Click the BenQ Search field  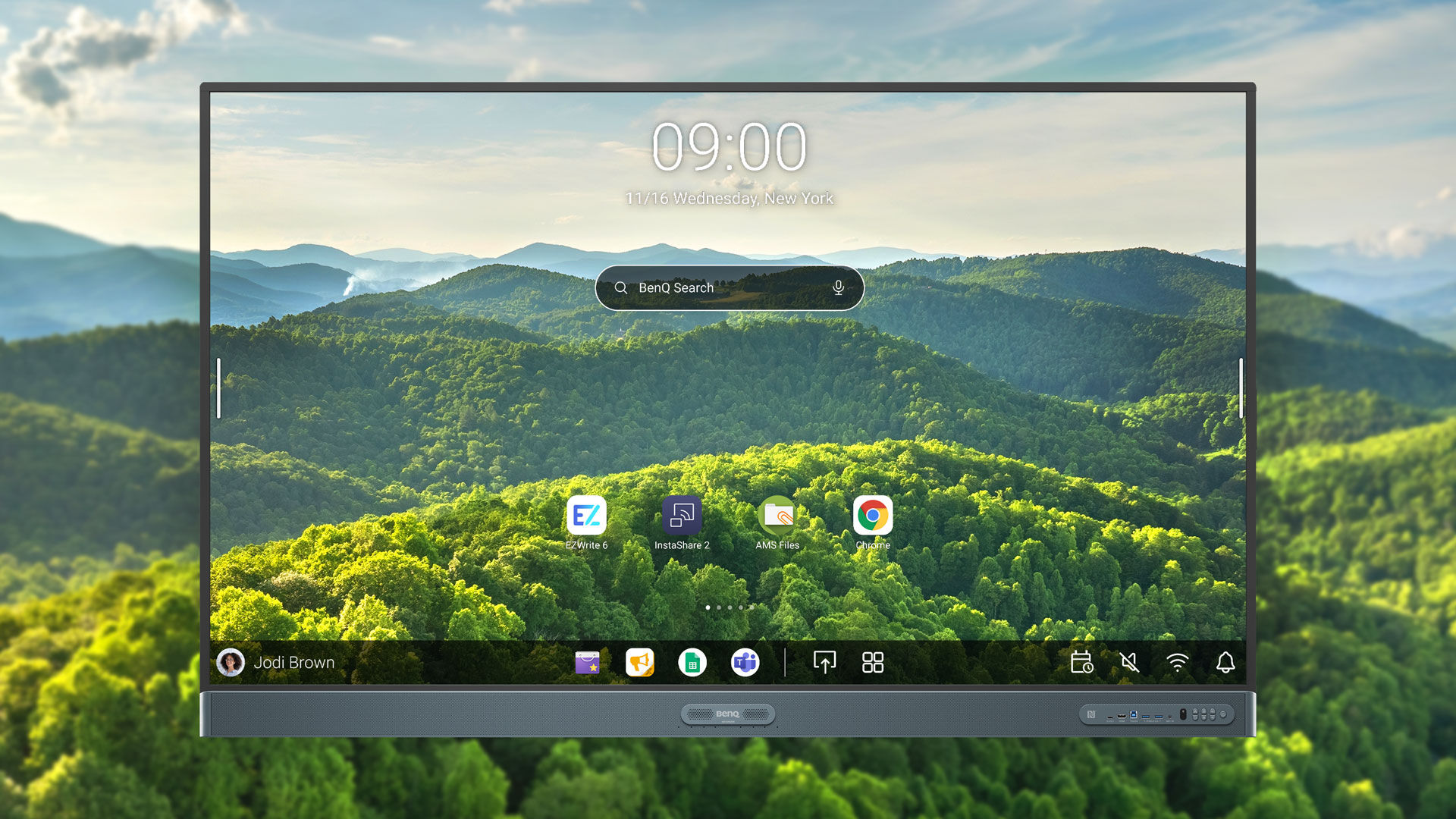click(x=730, y=288)
